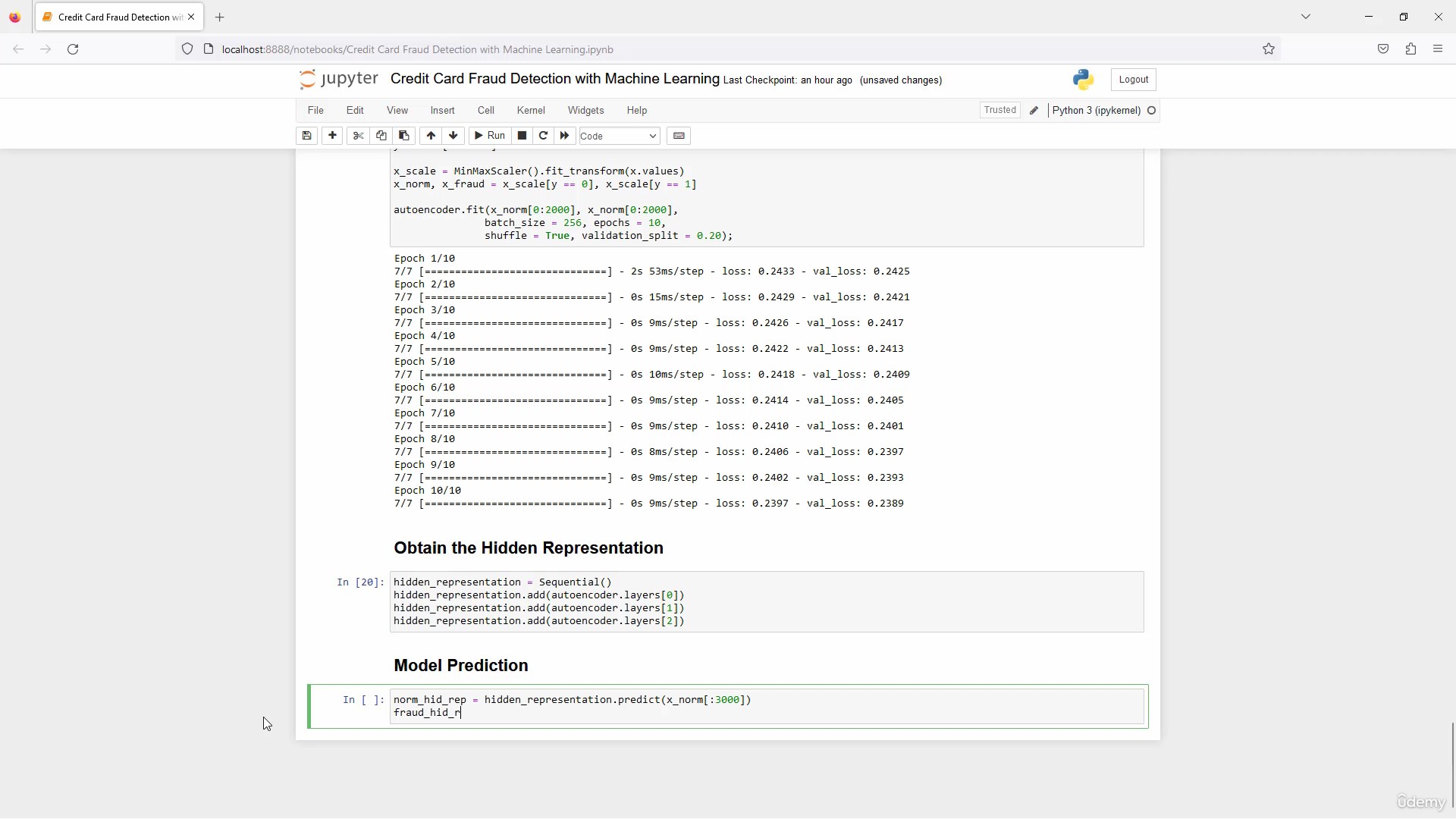Open the Cell menu
The width and height of the screenshot is (1456, 819).
click(486, 111)
